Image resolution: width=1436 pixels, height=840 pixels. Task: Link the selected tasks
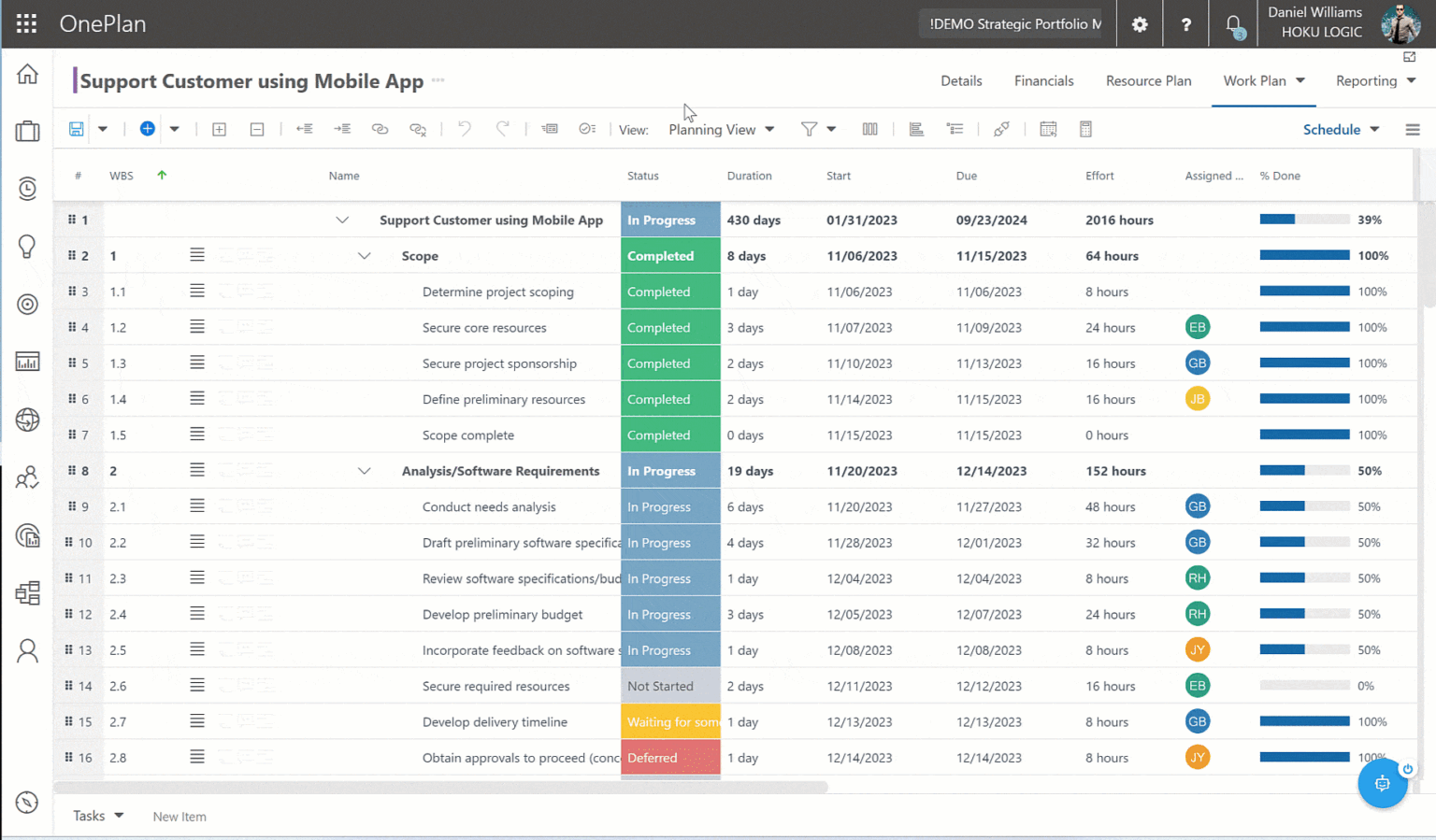click(x=380, y=129)
